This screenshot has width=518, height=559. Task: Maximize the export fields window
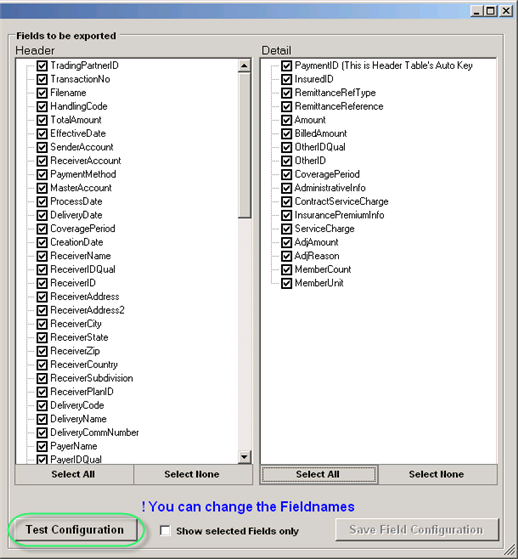coord(490,11)
